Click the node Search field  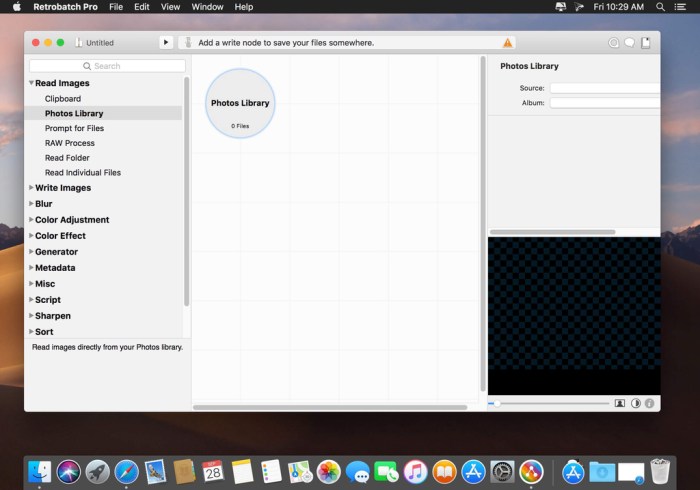click(107, 66)
